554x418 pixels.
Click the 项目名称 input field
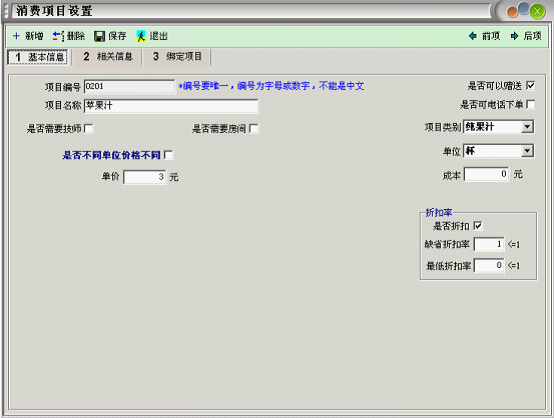(171, 106)
